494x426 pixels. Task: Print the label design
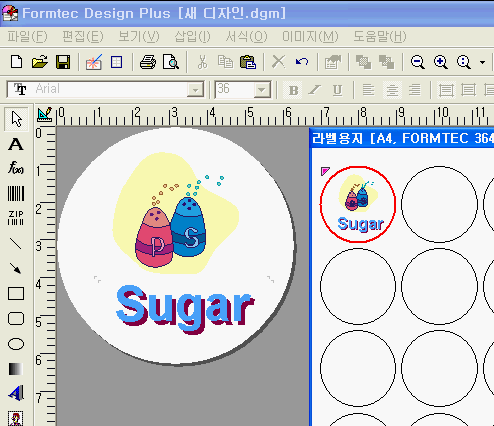[148, 62]
